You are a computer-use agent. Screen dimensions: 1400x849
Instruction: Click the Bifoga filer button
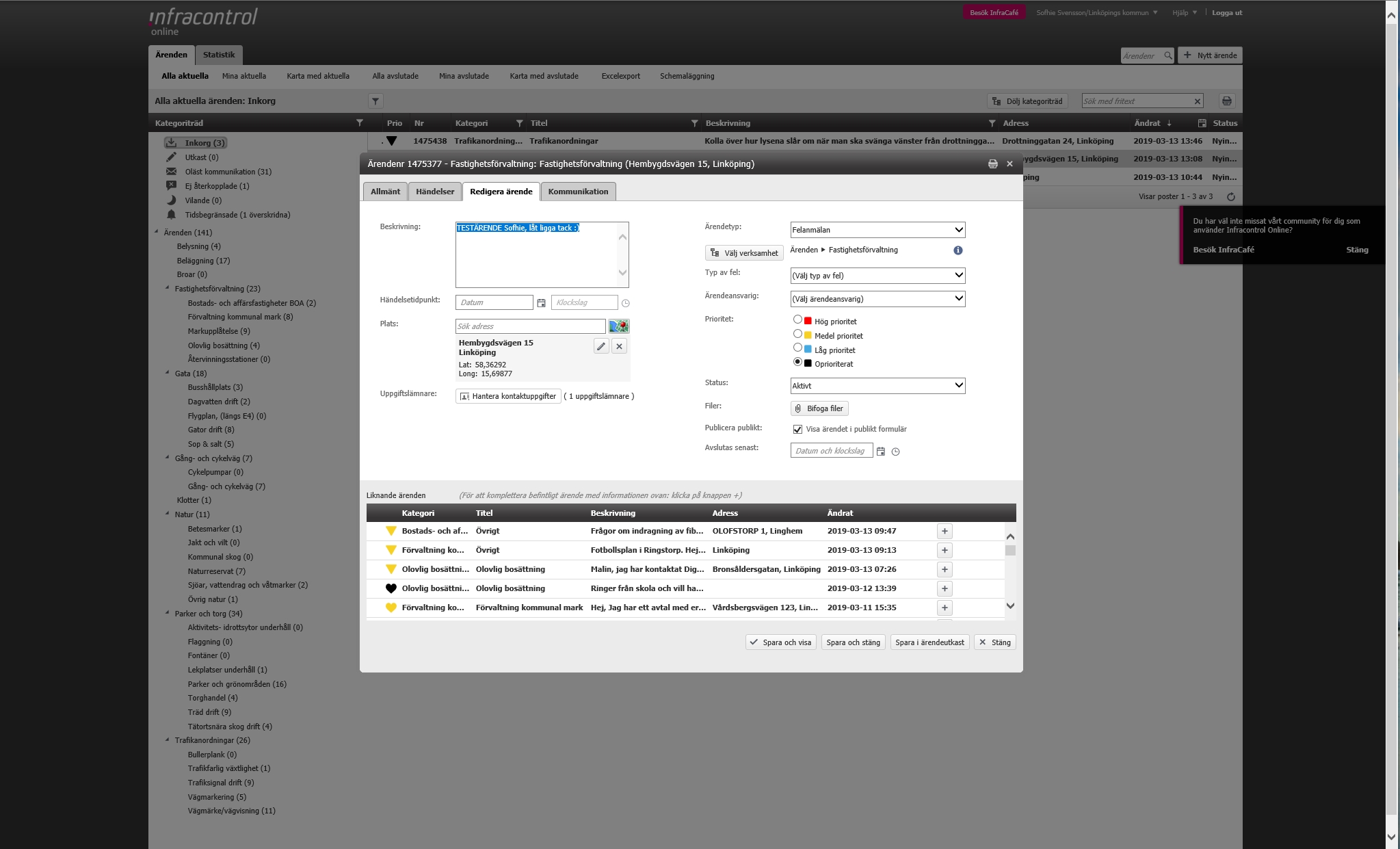coord(819,408)
